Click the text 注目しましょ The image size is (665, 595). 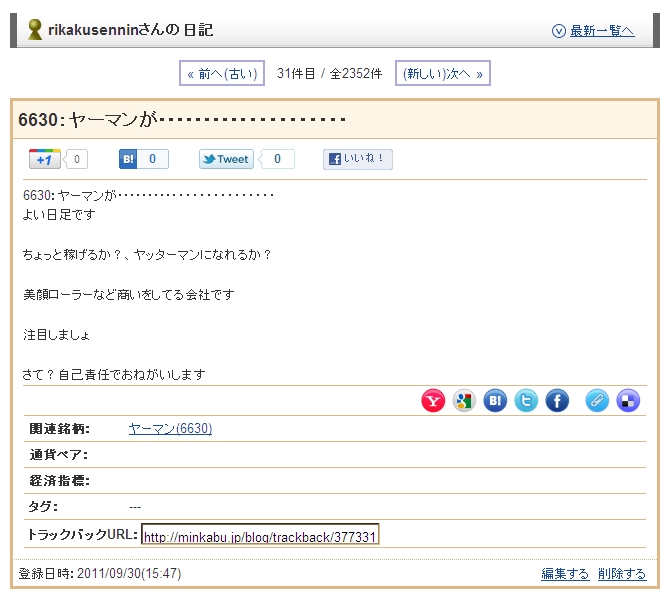tap(56, 335)
